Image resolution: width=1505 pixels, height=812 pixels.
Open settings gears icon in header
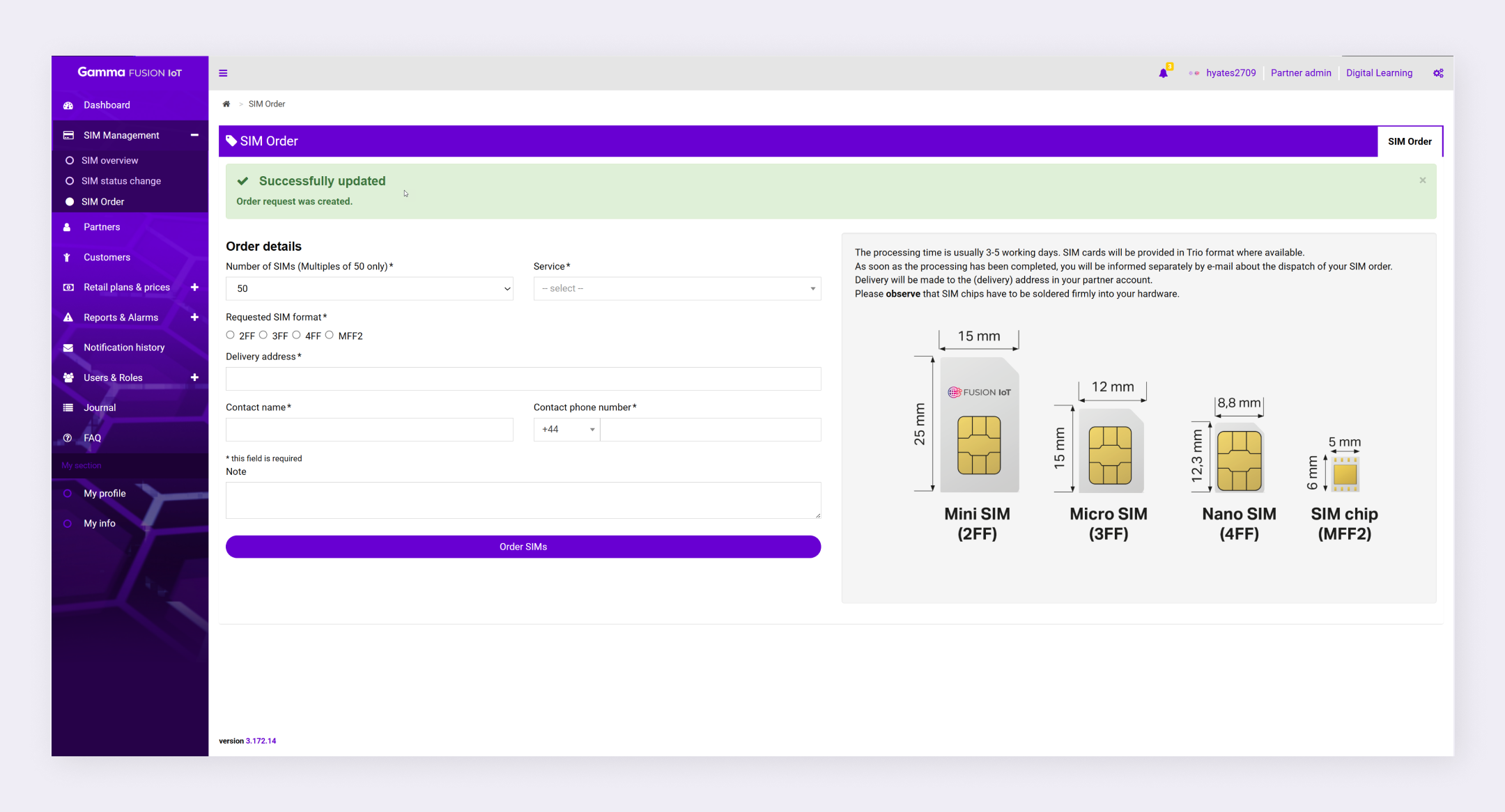tap(1438, 73)
